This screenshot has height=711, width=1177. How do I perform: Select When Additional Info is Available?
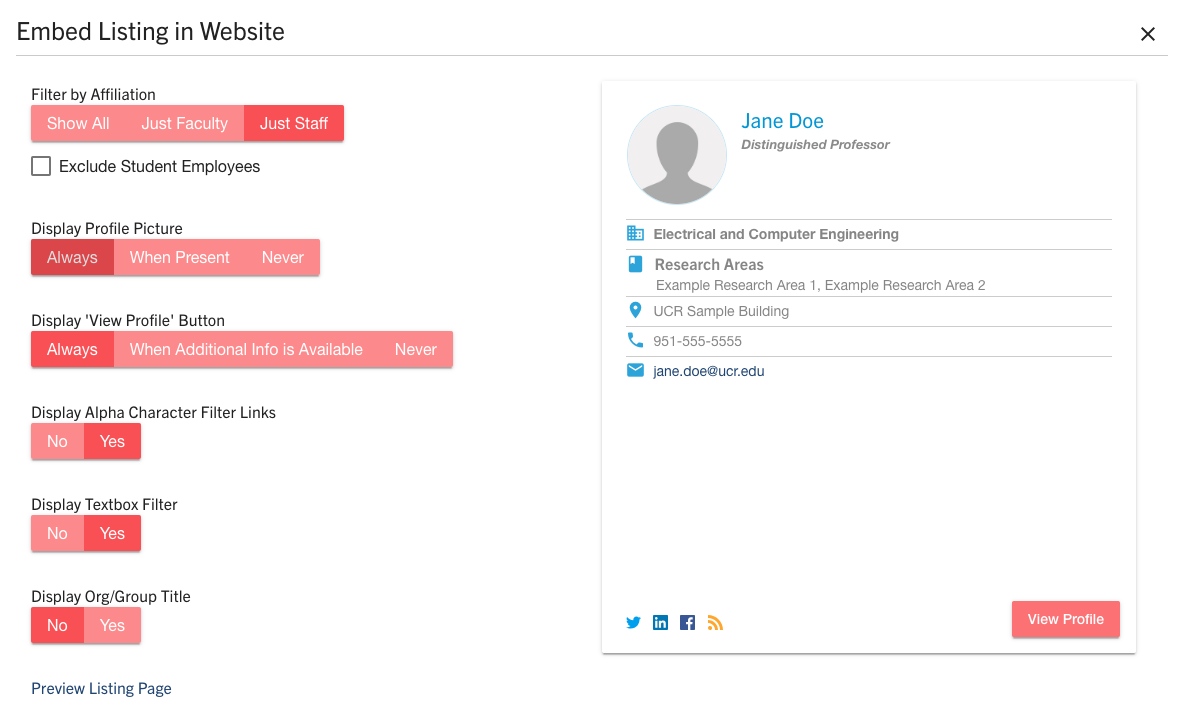(246, 350)
